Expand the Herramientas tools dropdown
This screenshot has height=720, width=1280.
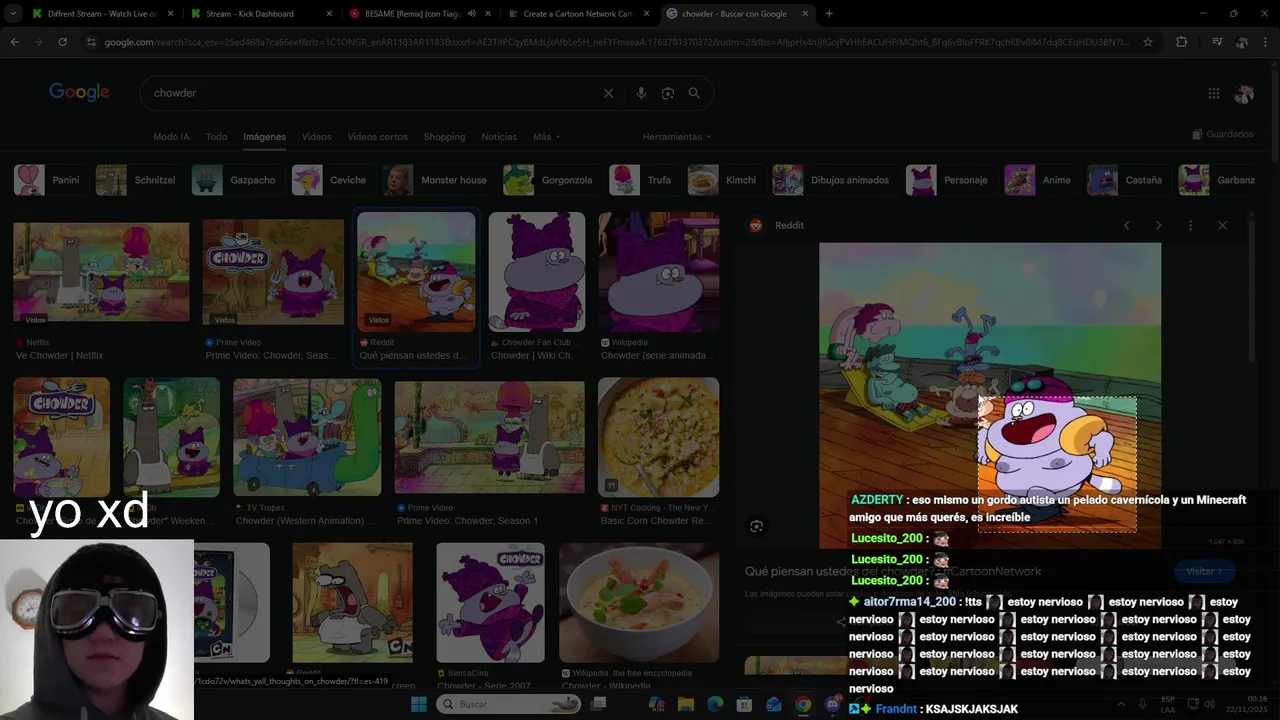coord(677,136)
